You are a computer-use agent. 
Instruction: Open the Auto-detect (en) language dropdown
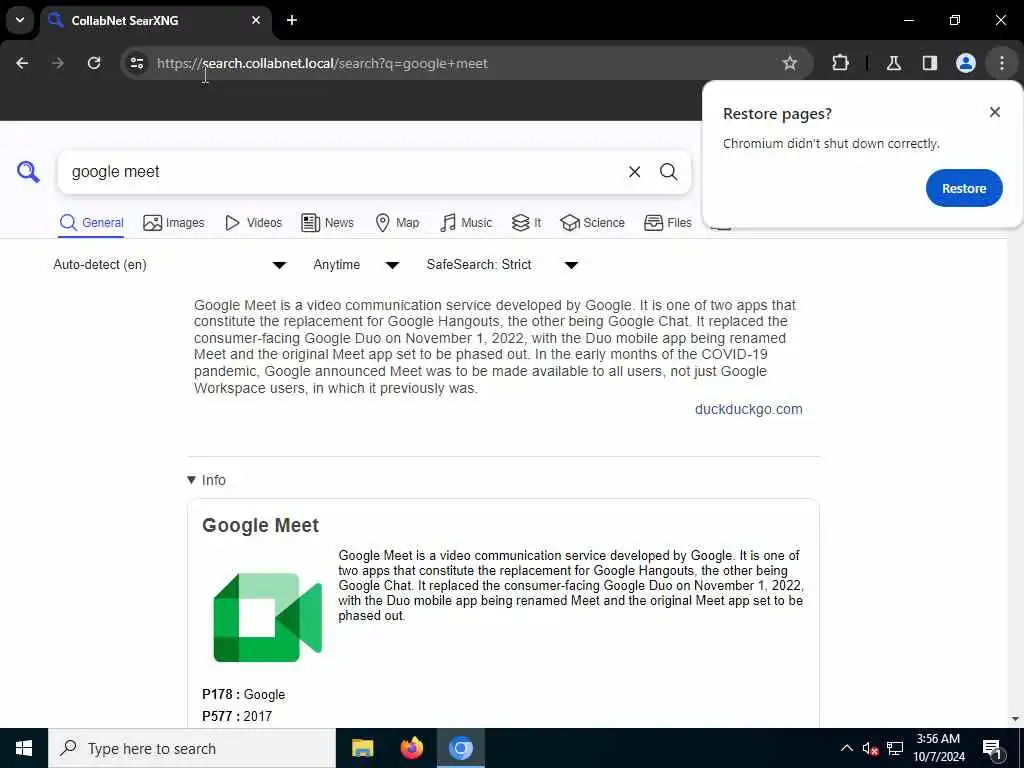(x=170, y=264)
